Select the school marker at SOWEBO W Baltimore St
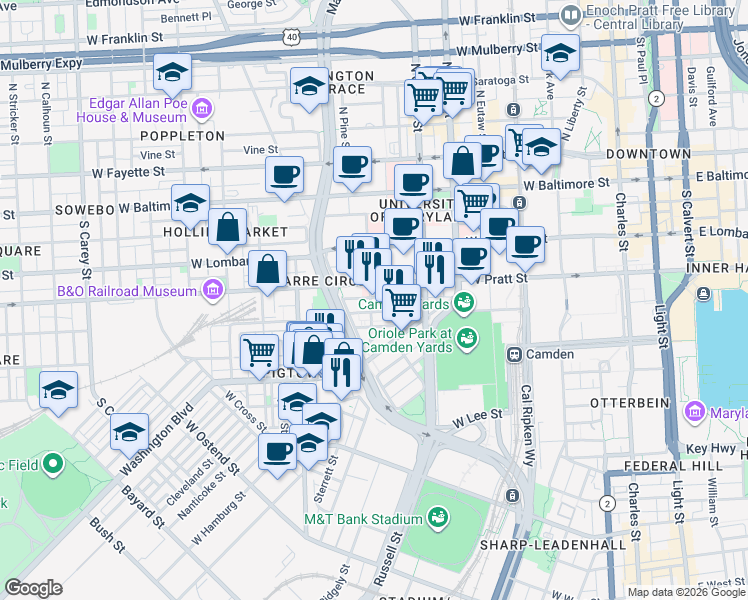The height and width of the screenshot is (600, 748). pos(190,207)
